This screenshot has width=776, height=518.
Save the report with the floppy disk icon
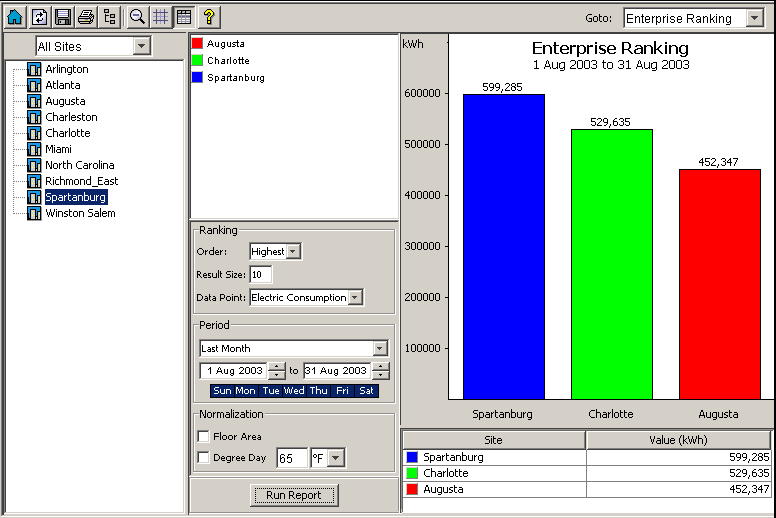(63, 17)
